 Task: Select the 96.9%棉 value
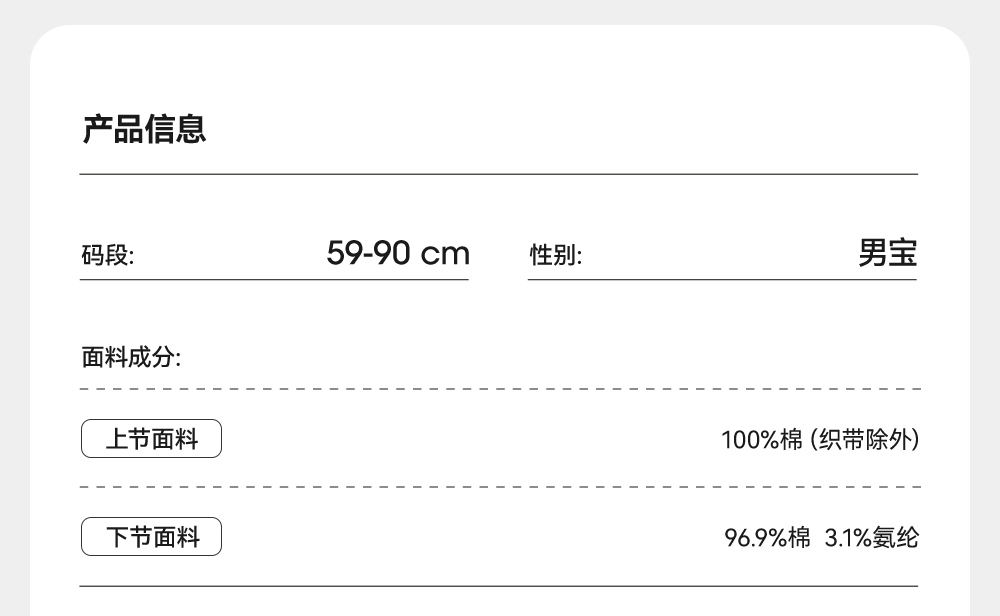point(767,538)
